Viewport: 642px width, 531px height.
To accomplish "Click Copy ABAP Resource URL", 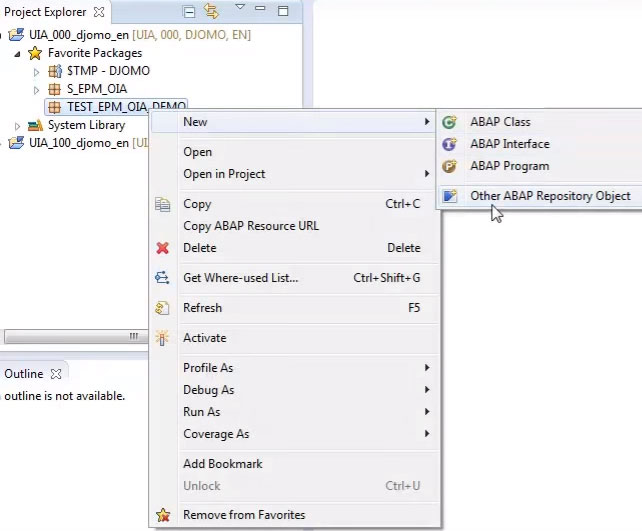I will point(251,226).
